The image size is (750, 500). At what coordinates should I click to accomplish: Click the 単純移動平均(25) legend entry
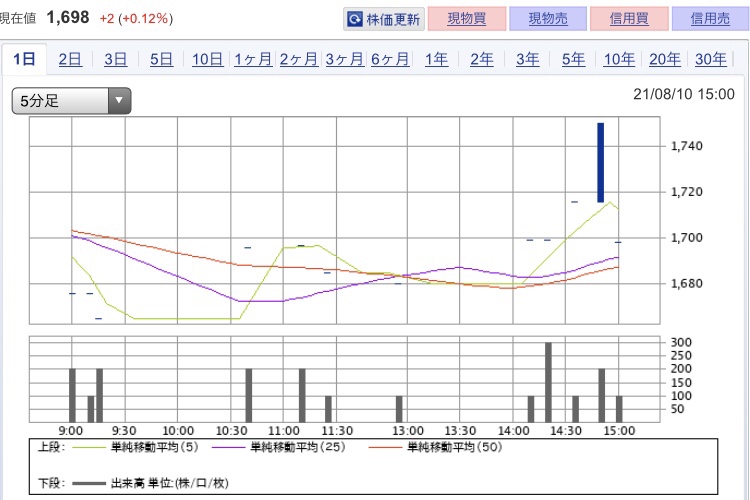(x=278, y=447)
